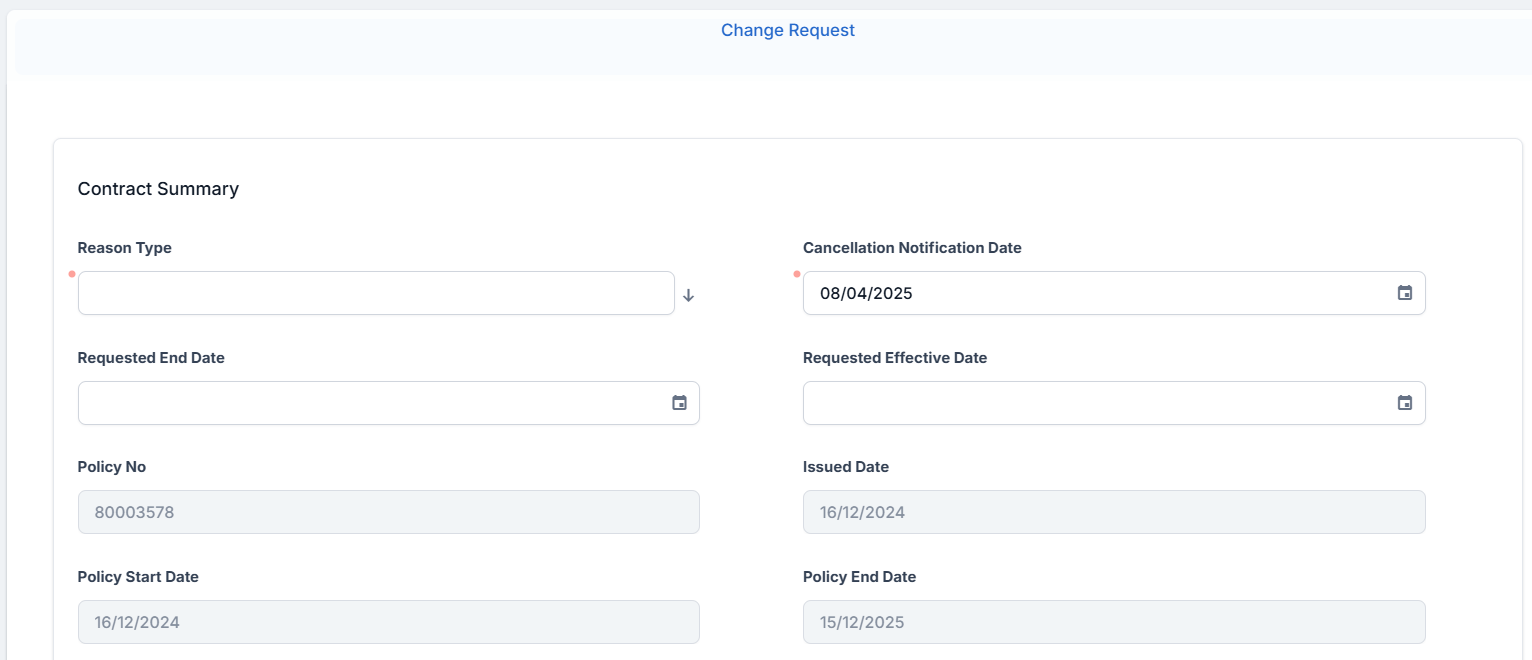This screenshot has height=660, width=1532.
Task: Click the Change Request header link
Action: (x=787, y=30)
